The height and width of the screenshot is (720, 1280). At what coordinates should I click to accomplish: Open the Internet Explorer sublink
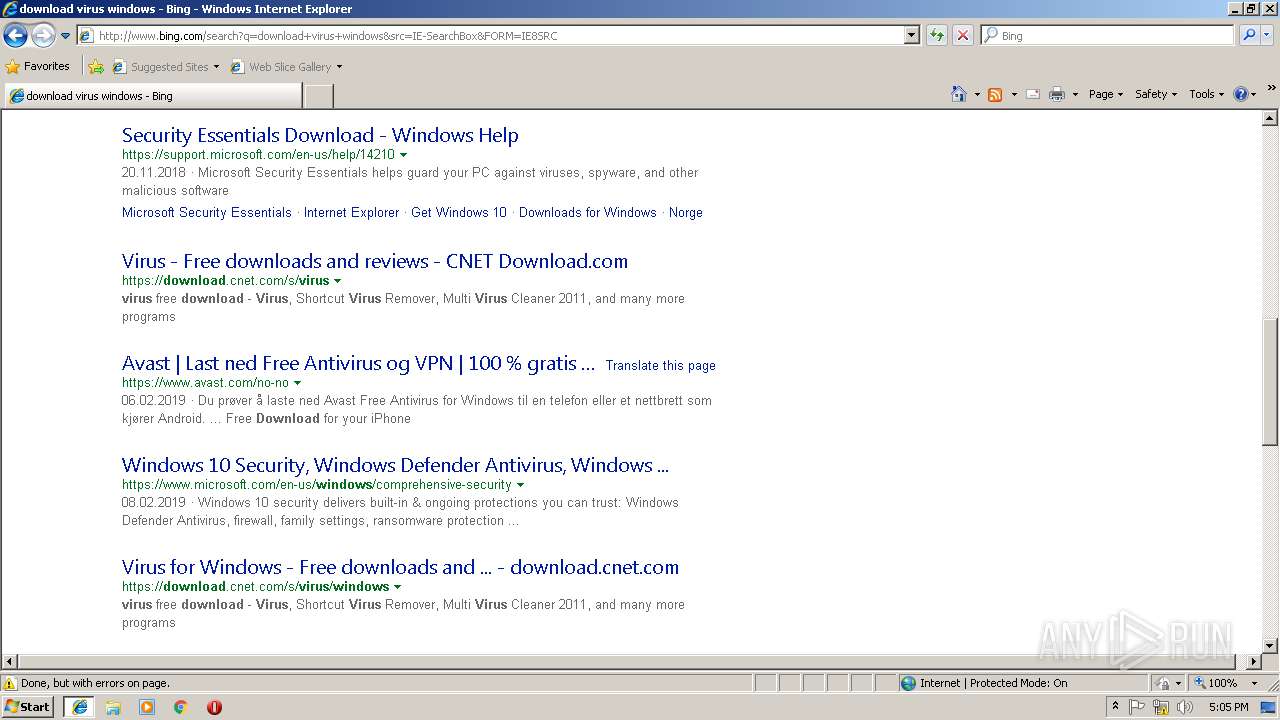click(351, 212)
